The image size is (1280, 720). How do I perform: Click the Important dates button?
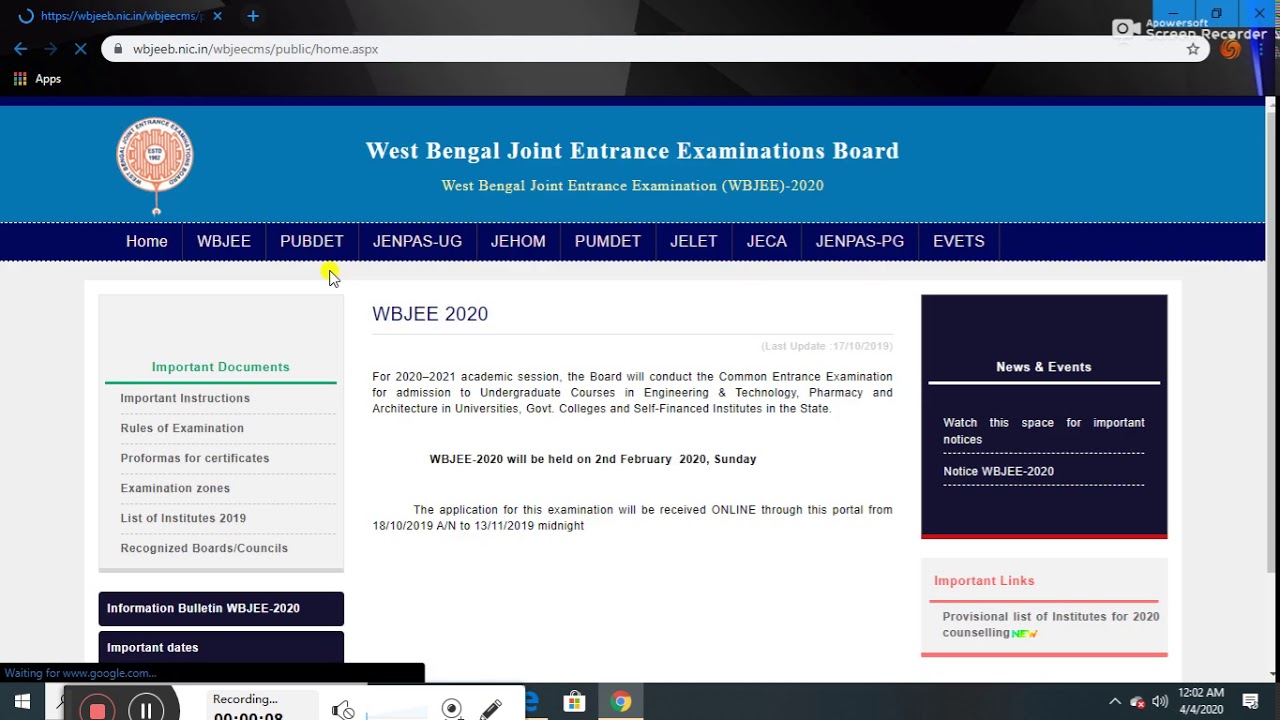pyautogui.click(x=221, y=647)
